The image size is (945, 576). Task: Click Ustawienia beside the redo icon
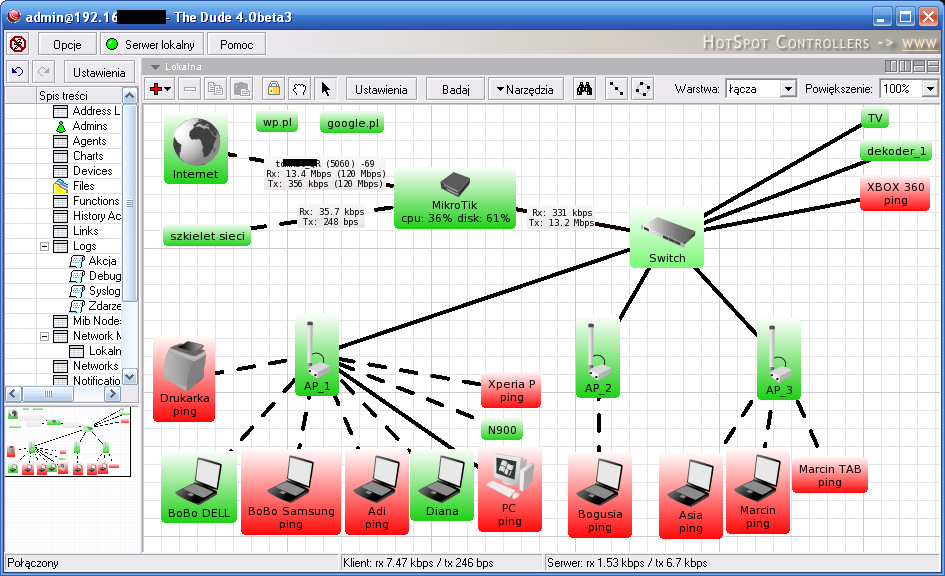click(99, 72)
